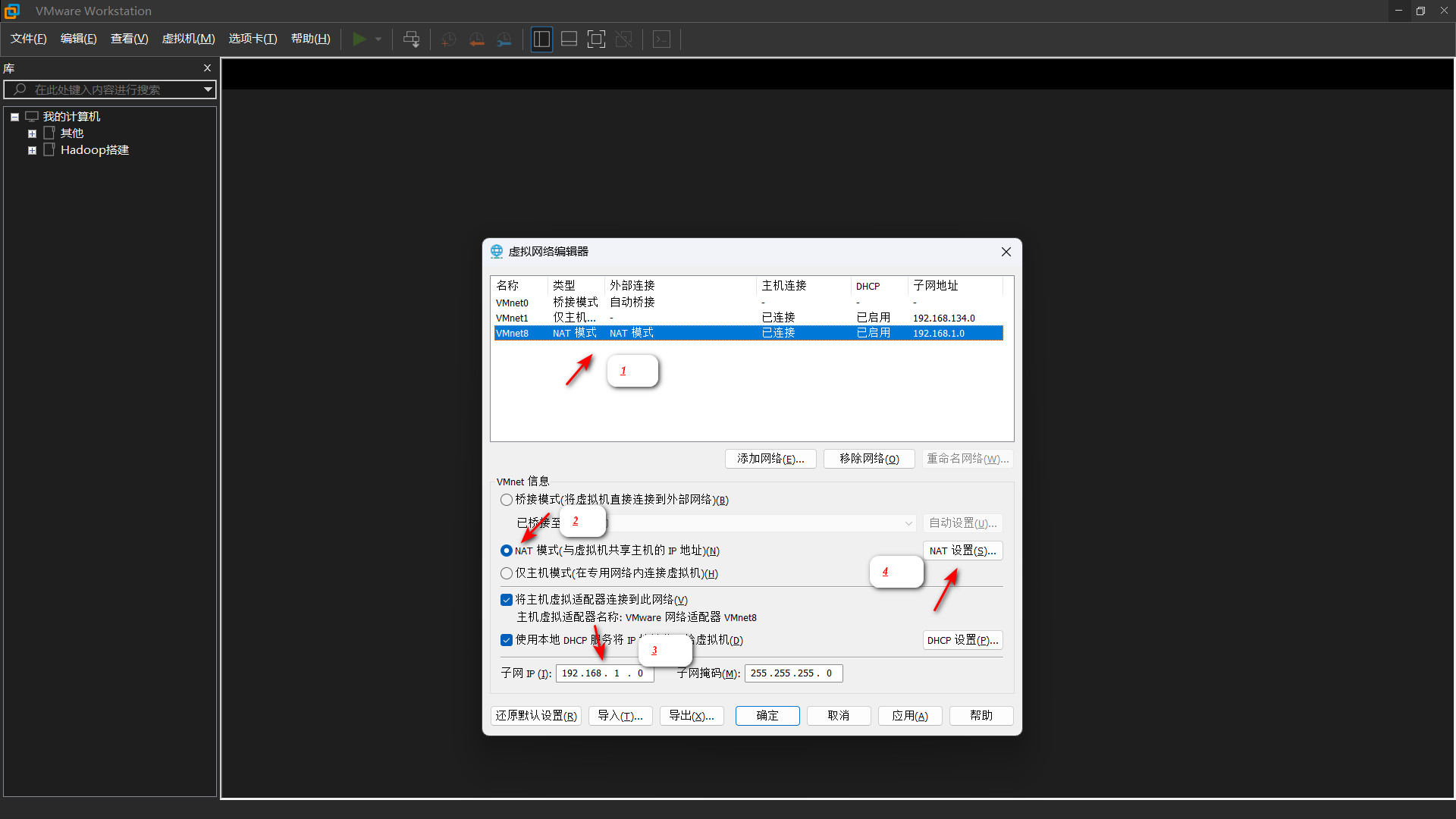Click the green power-on play icon
The width and height of the screenshot is (1456, 819).
point(359,39)
